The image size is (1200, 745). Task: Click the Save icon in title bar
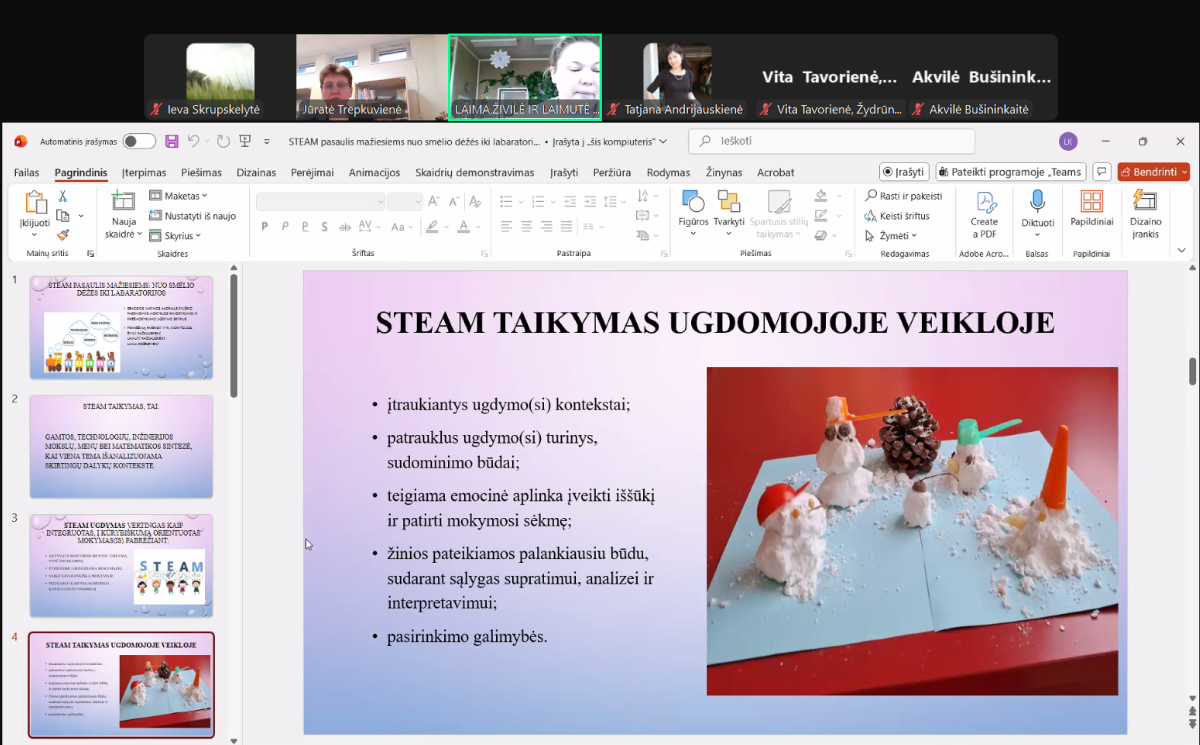[172, 141]
